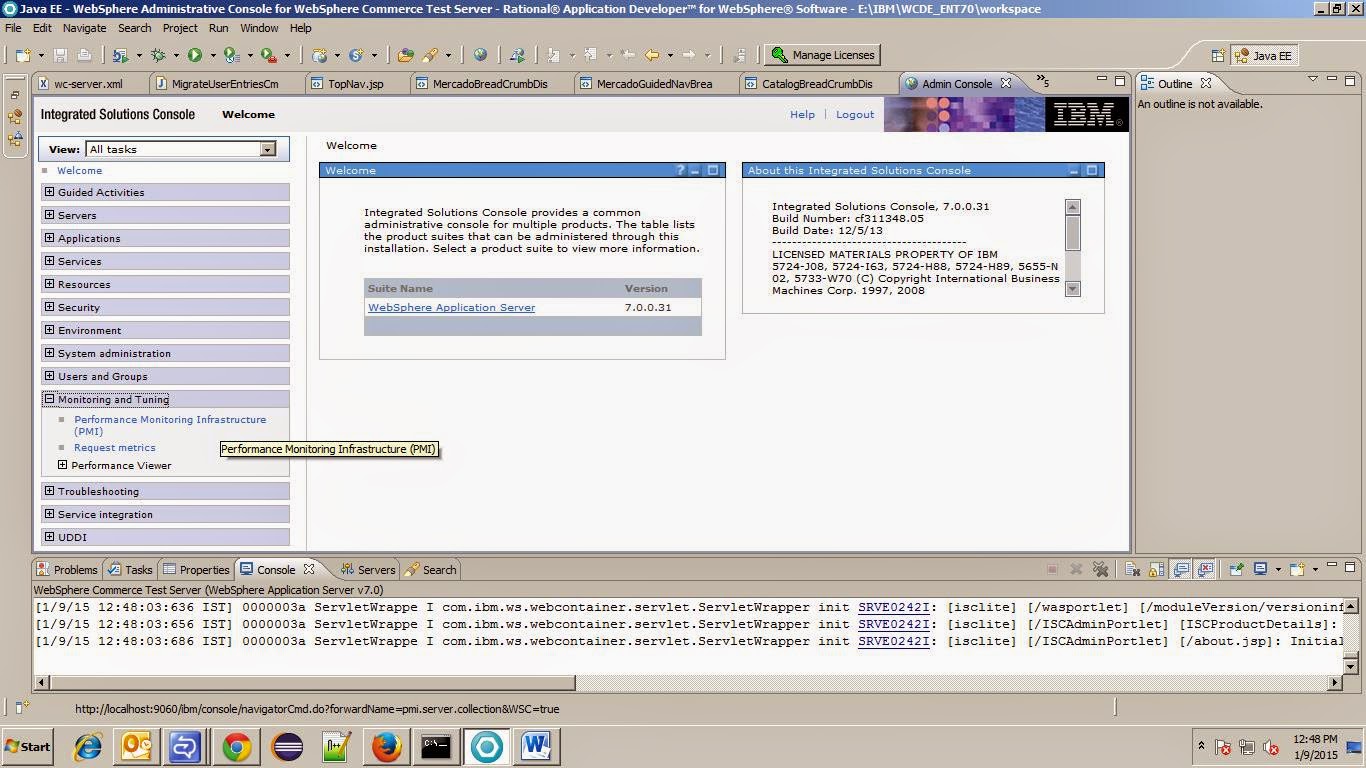This screenshot has width=1366, height=768.
Task: Switch to the Servers view tab
Action: coord(368,569)
